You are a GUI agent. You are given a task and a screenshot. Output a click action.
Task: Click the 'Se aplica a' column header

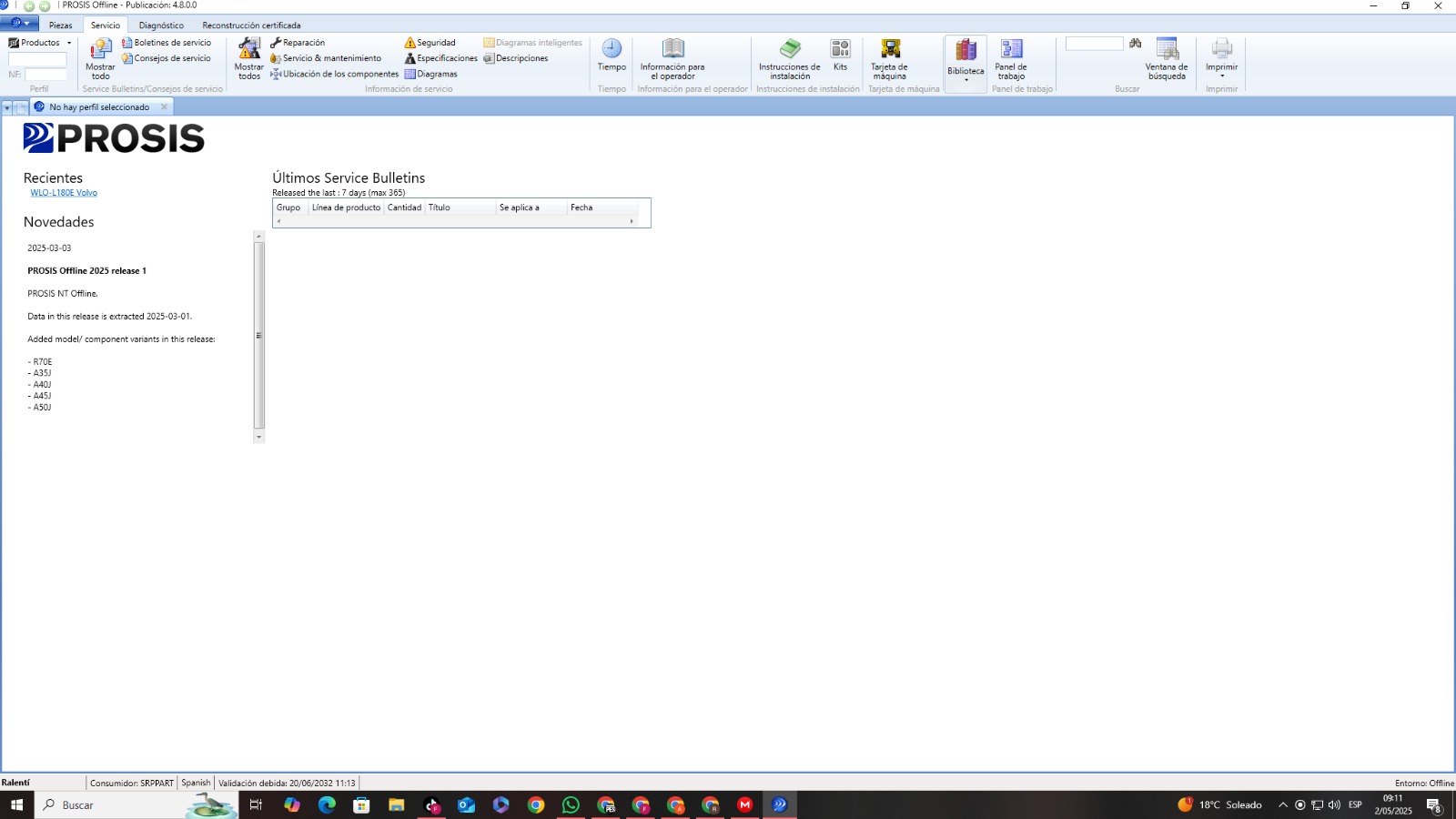click(x=531, y=207)
